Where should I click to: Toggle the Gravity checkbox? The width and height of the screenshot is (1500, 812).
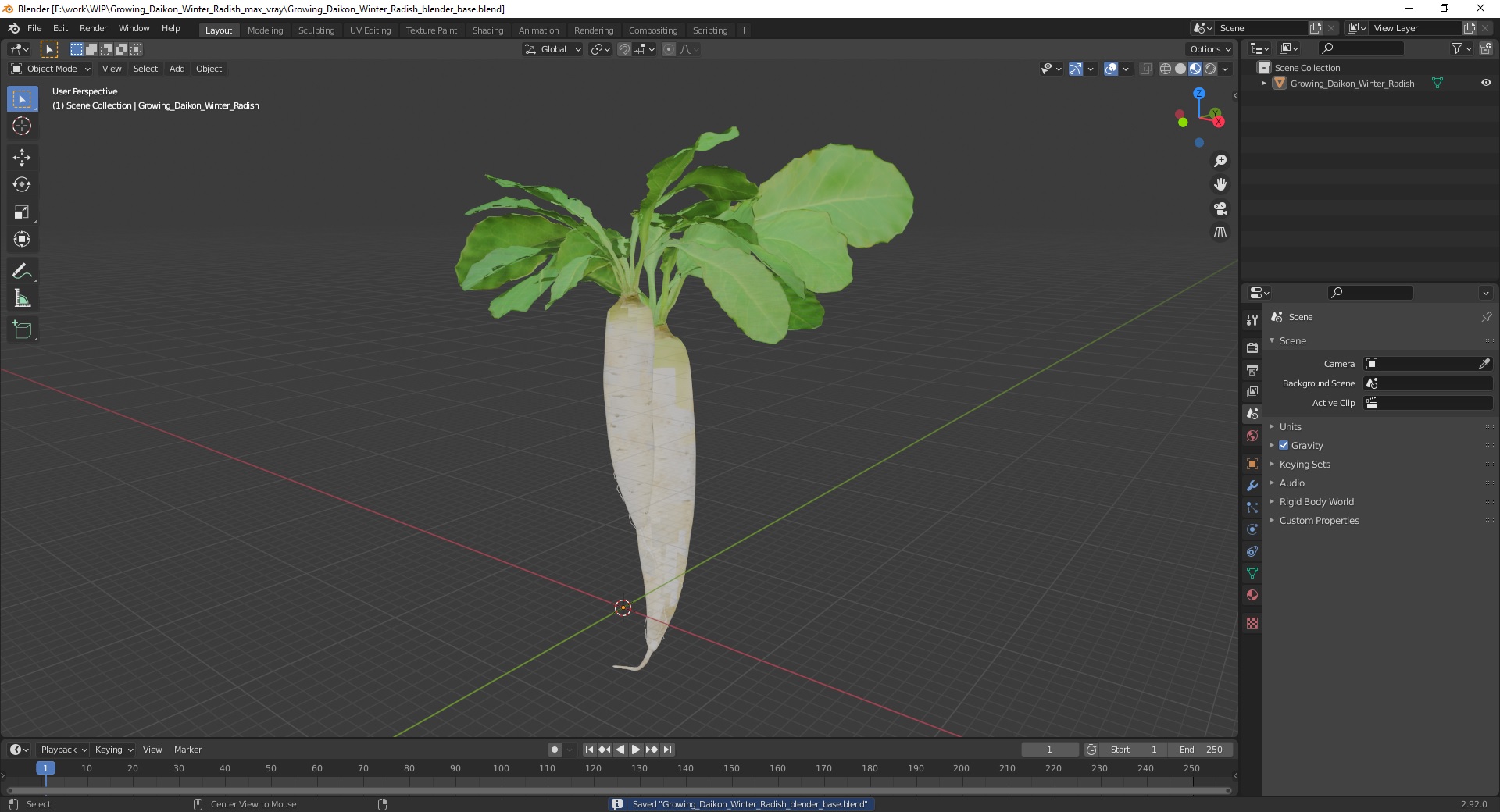click(x=1284, y=445)
